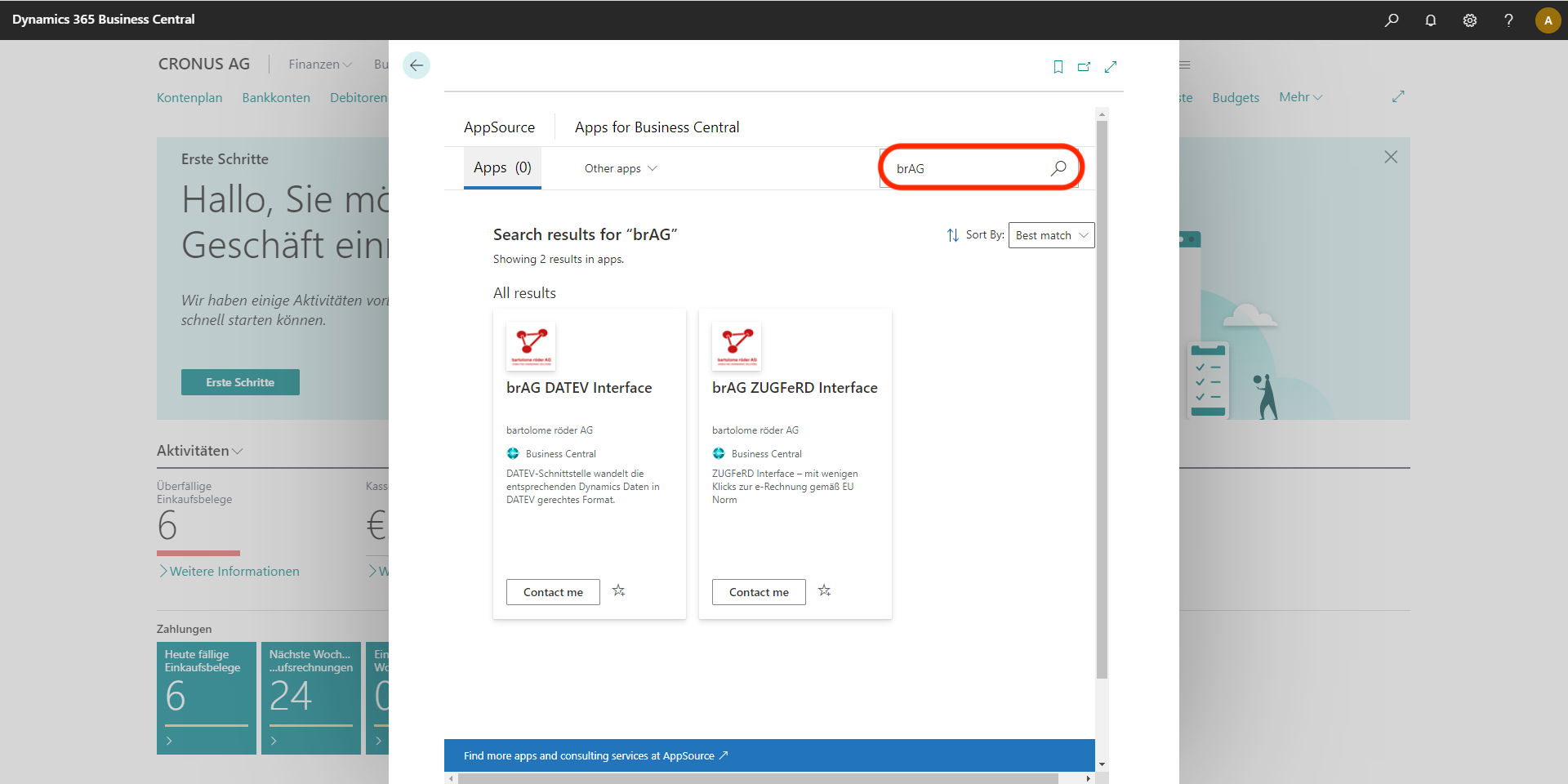
Task: Click Contact me for brAG DATEV Interface
Action: tap(553, 592)
